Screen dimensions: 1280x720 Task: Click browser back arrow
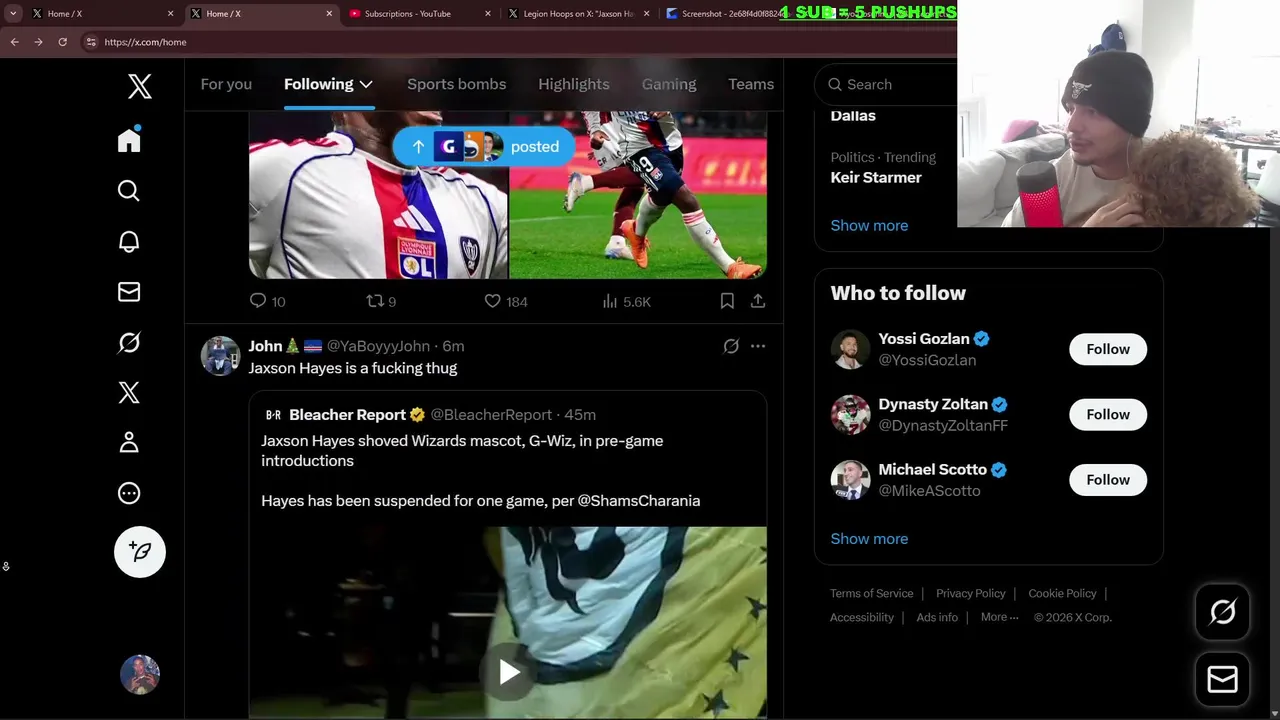[x=15, y=42]
